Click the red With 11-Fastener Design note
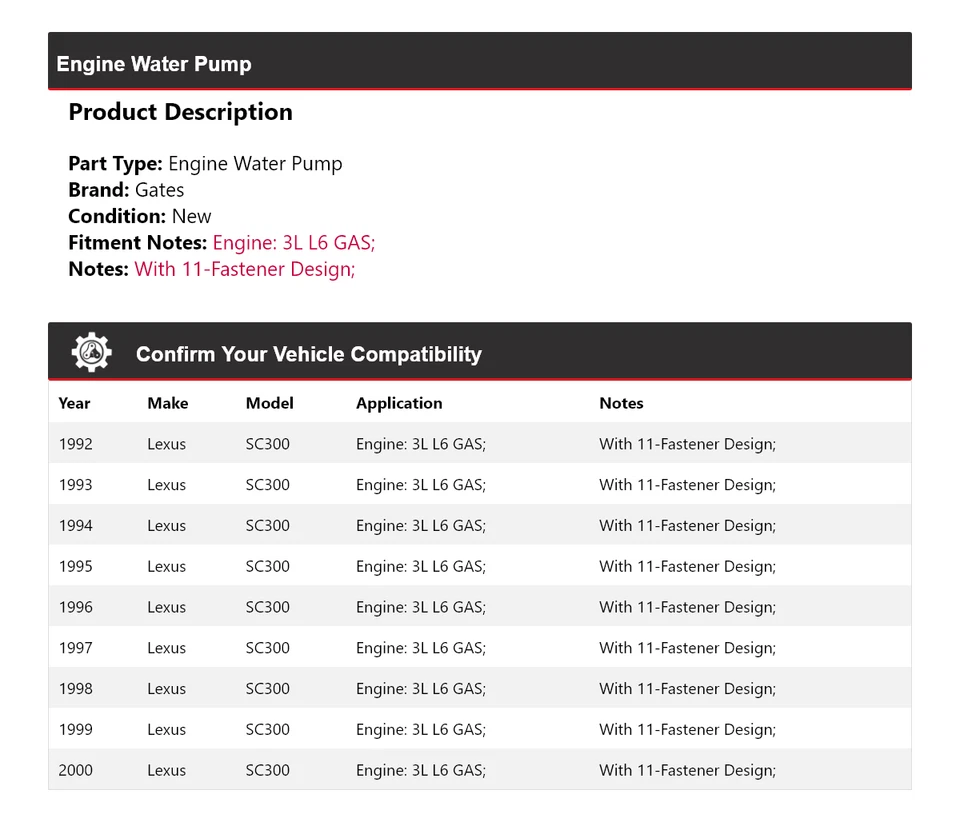Image resolution: width=960 pixels, height=822 pixels. pos(244,268)
